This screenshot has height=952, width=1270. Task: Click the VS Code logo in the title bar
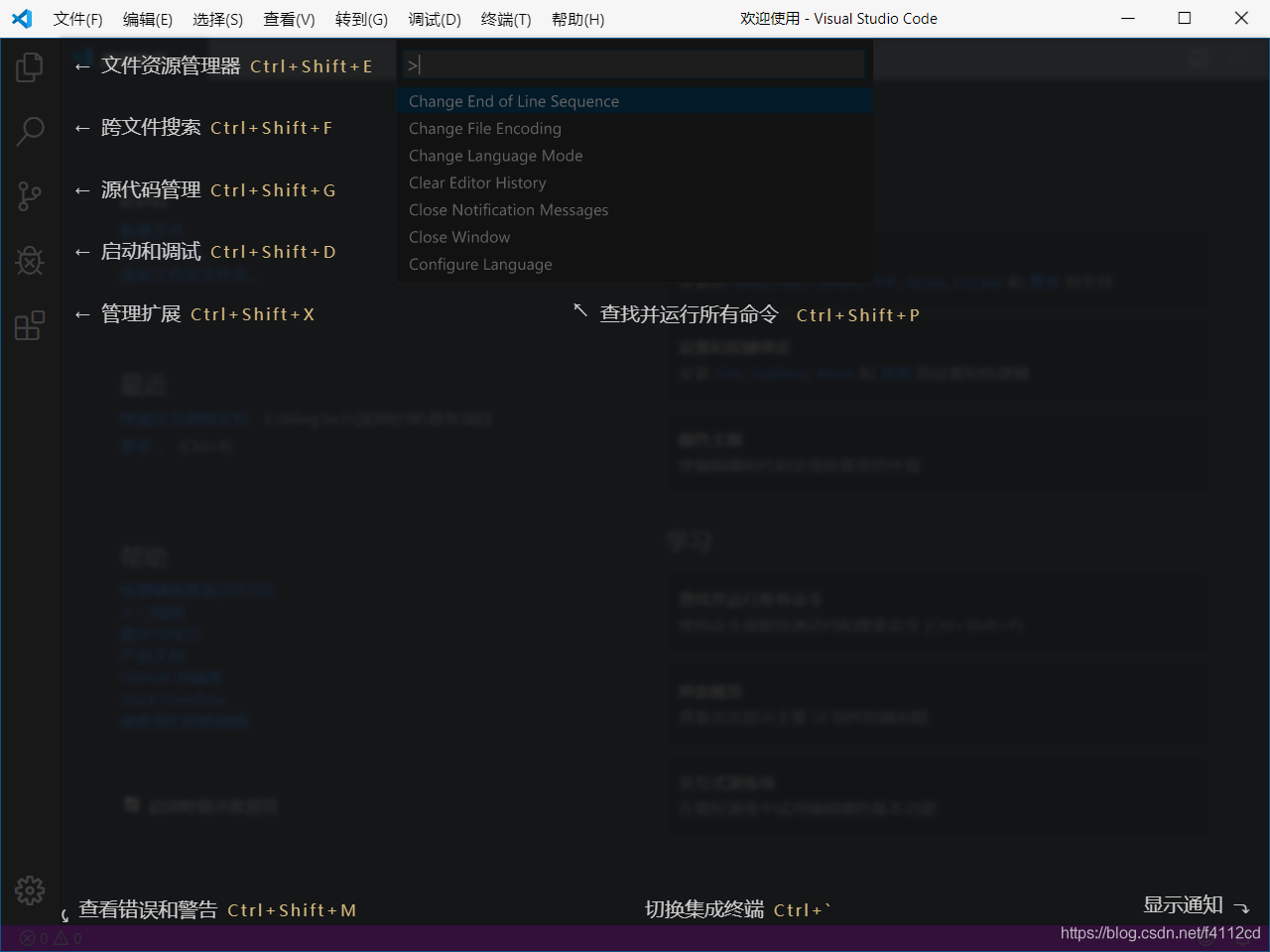click(22, 19)
